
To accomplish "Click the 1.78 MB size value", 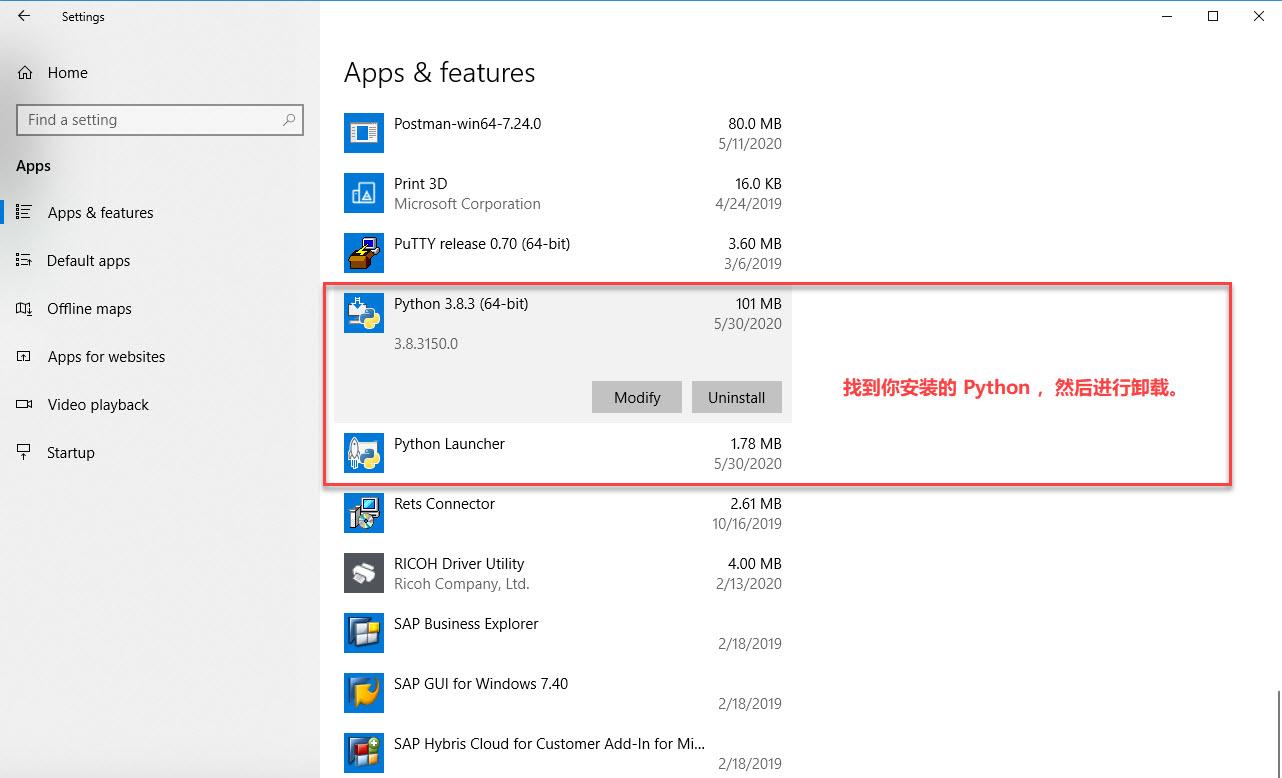I will click(x=756, y=444).
